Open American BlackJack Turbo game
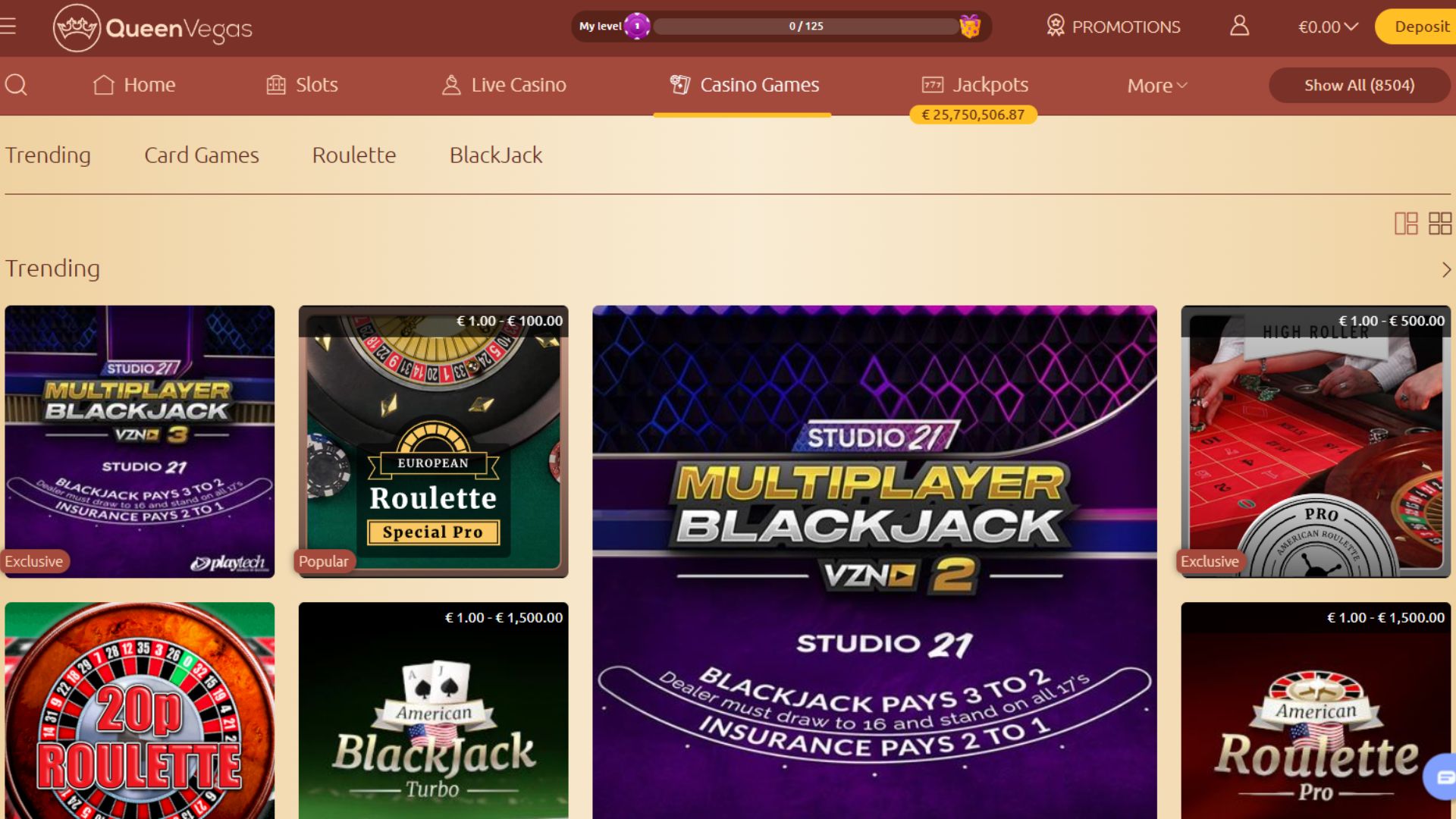This screenshot has width=1456, height=819. pyautogui.click(x=433, y=711)
